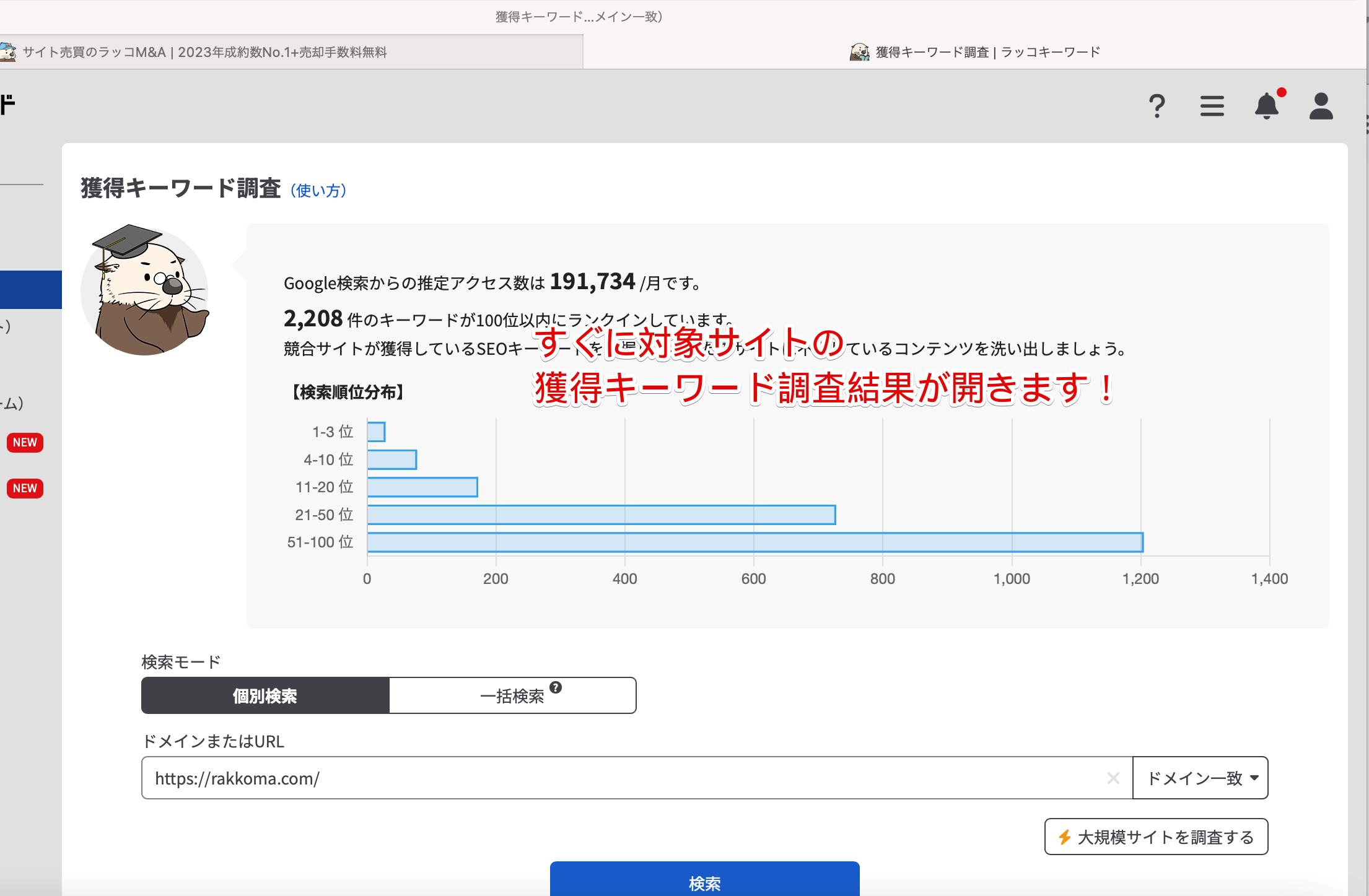Expand the ドメイン一致 match type dropdown
This screenshot has width=1369, height=896.
tap(1201, 778)
